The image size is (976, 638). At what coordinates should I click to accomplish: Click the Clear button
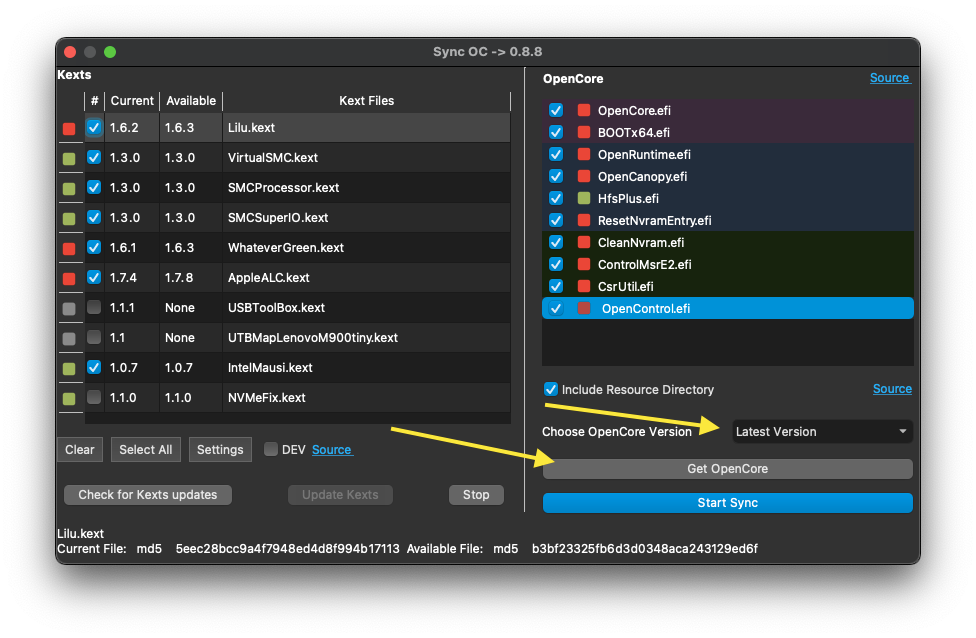click(80, 449)
